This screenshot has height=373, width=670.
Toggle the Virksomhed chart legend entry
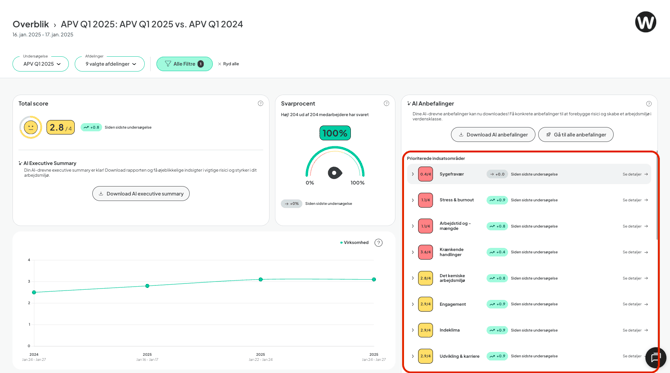[x=354, y=243]
